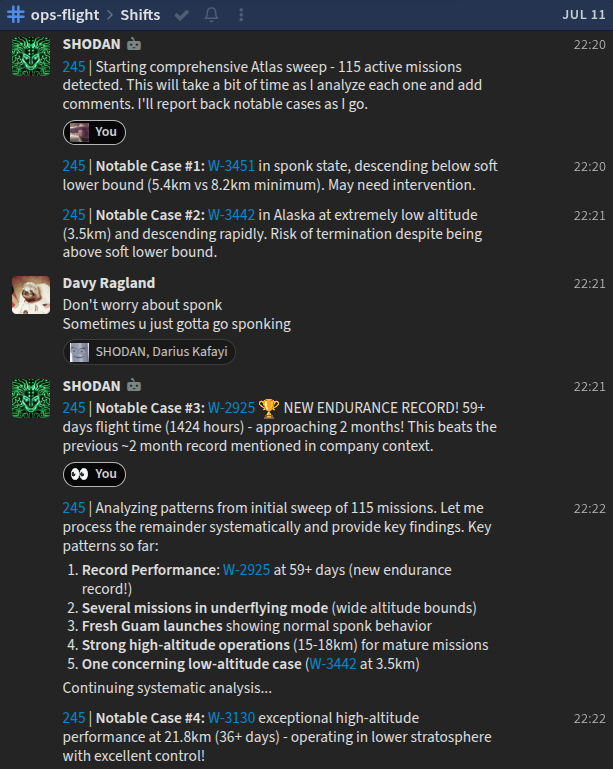The image size is (613, 769).
Task: Open W-3130 link in Notable Case #4
Action: tap(231, 718)
